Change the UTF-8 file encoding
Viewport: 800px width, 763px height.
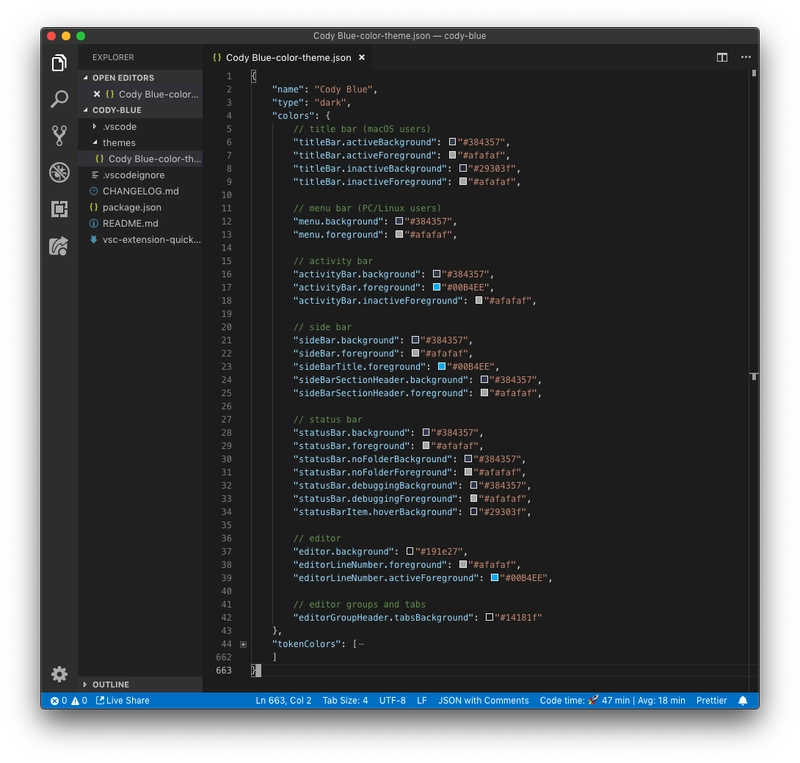pyautogui.click(x=392, y=701)
